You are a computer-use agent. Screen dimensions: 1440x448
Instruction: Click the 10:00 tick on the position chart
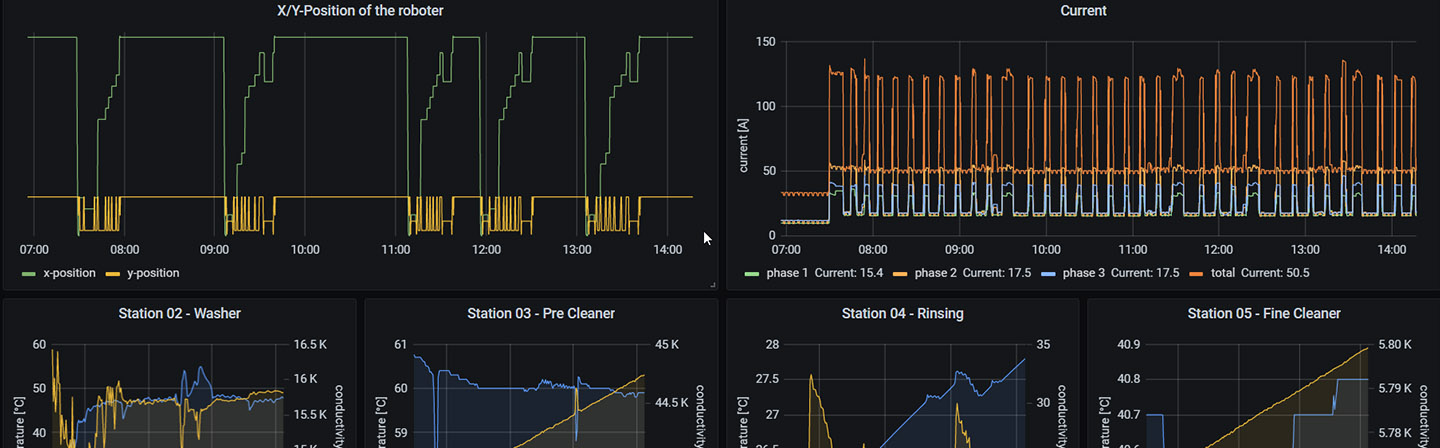305,250
